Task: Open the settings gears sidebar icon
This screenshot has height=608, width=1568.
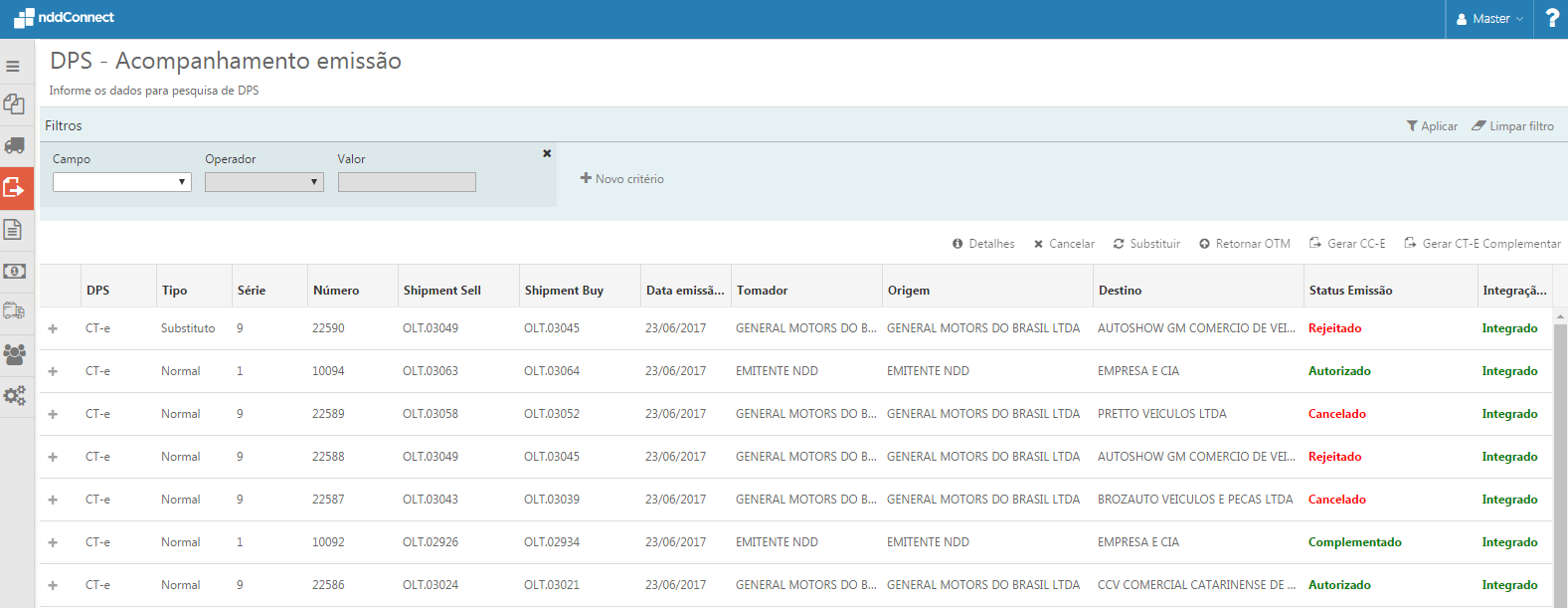Action: [x=14, y=396]
